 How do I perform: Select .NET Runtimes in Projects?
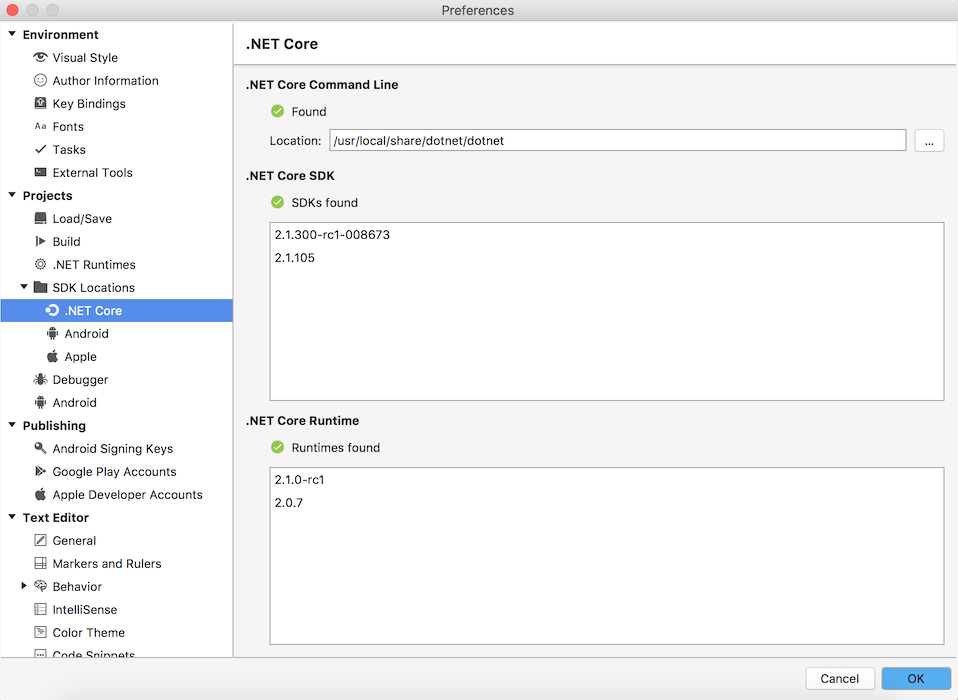tap(93, 264)
